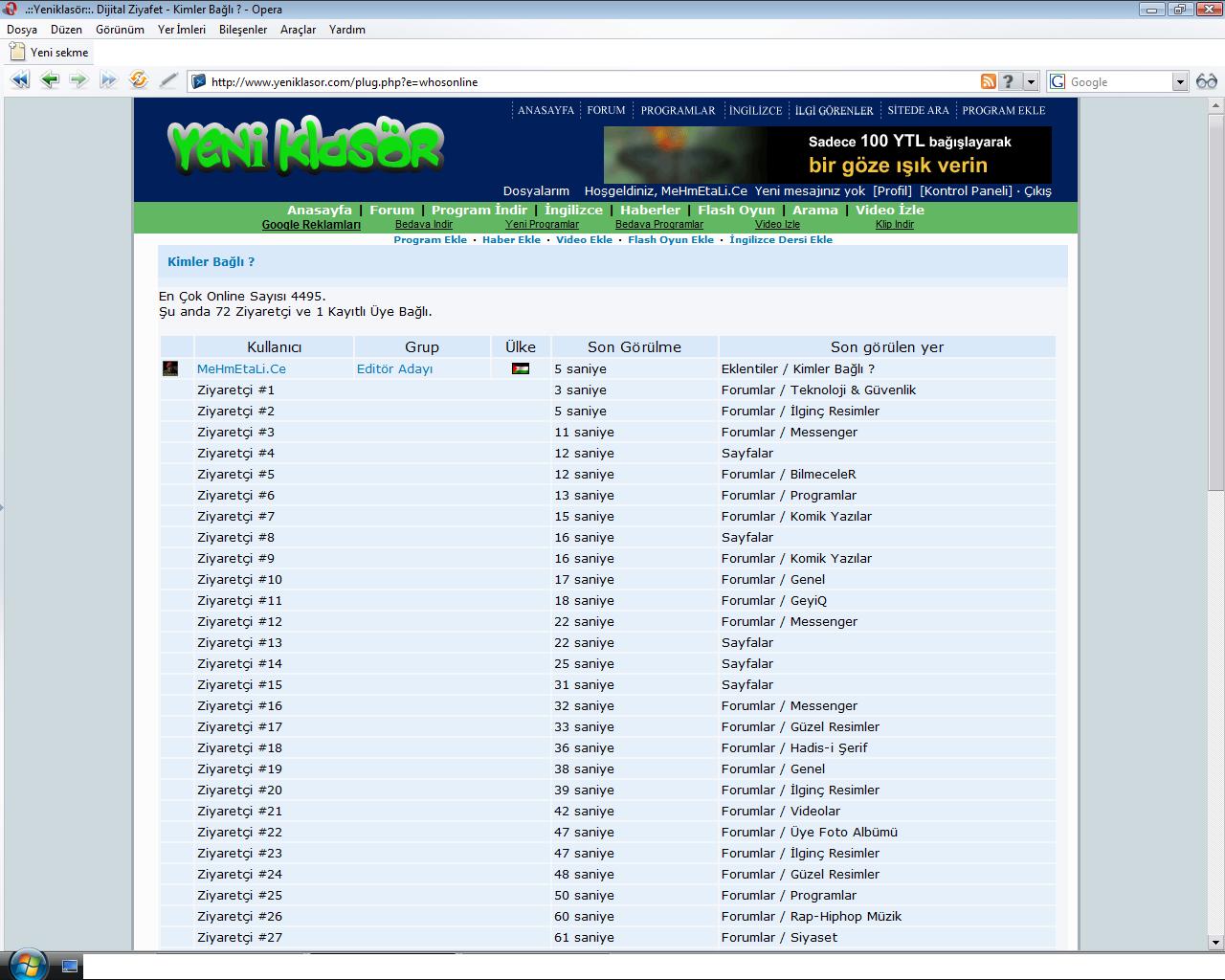Open the Araçlar menu
The image size is (1225, 980).
click(298, 30)
